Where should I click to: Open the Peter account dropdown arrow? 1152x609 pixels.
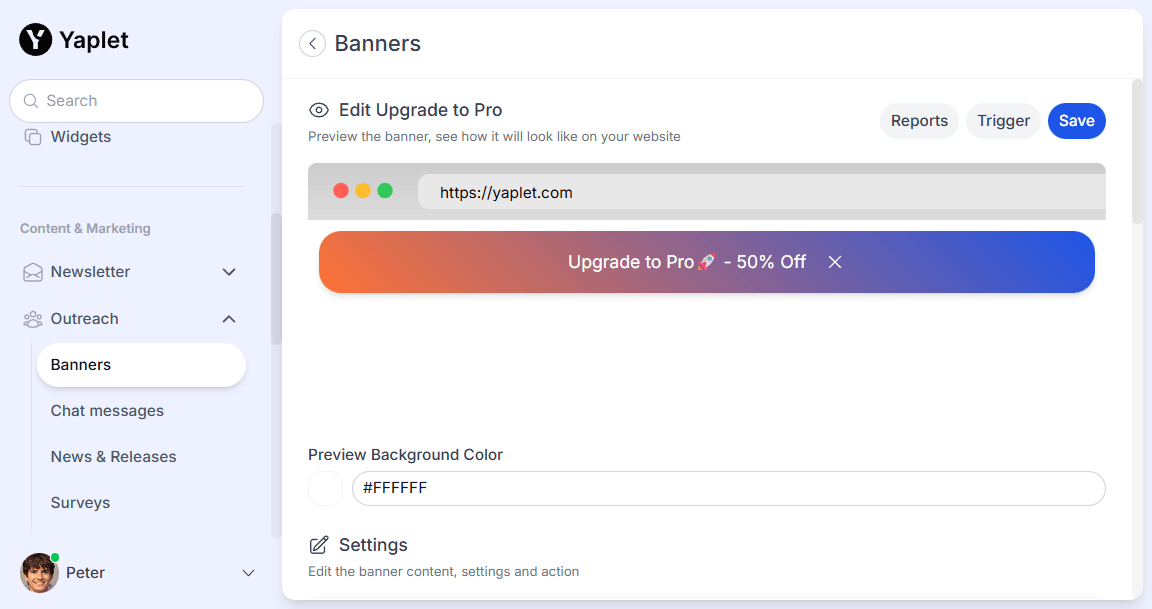pyautogui.click(x=249, y=573)
